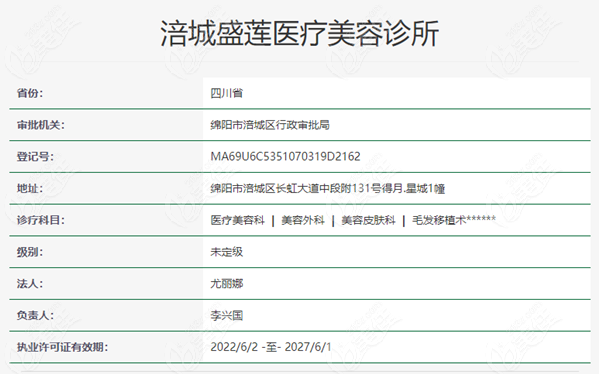Click the legal person name 尤丽娜
The height and width of the screenshot is (374, 599).
point(227,283)
